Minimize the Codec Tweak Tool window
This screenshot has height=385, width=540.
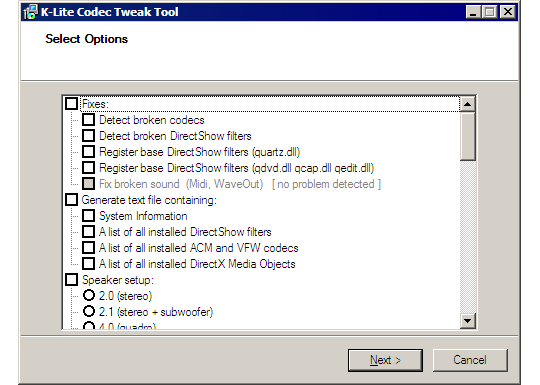[x=473, y=12]
